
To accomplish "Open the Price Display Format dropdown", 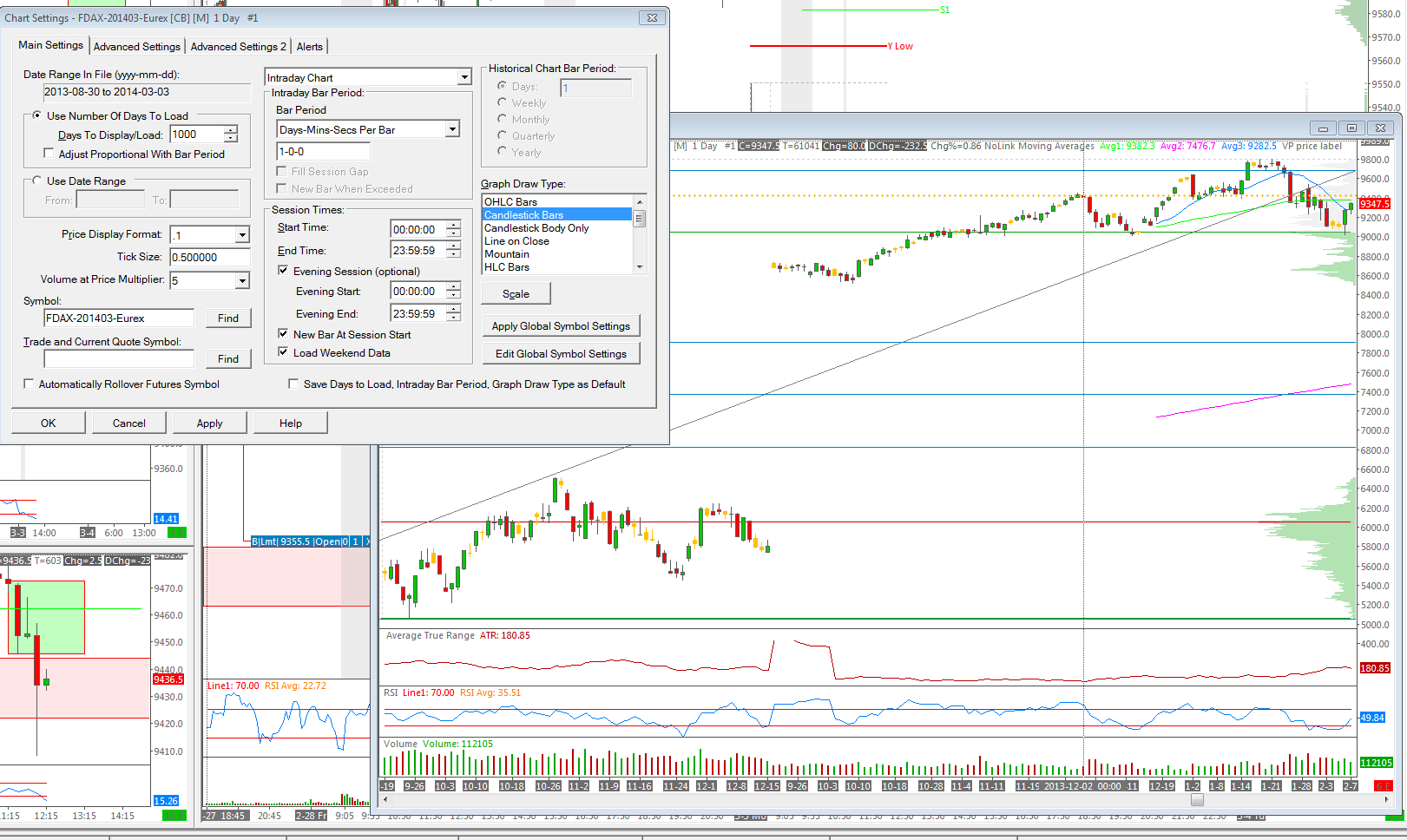I will click(242, 235).
